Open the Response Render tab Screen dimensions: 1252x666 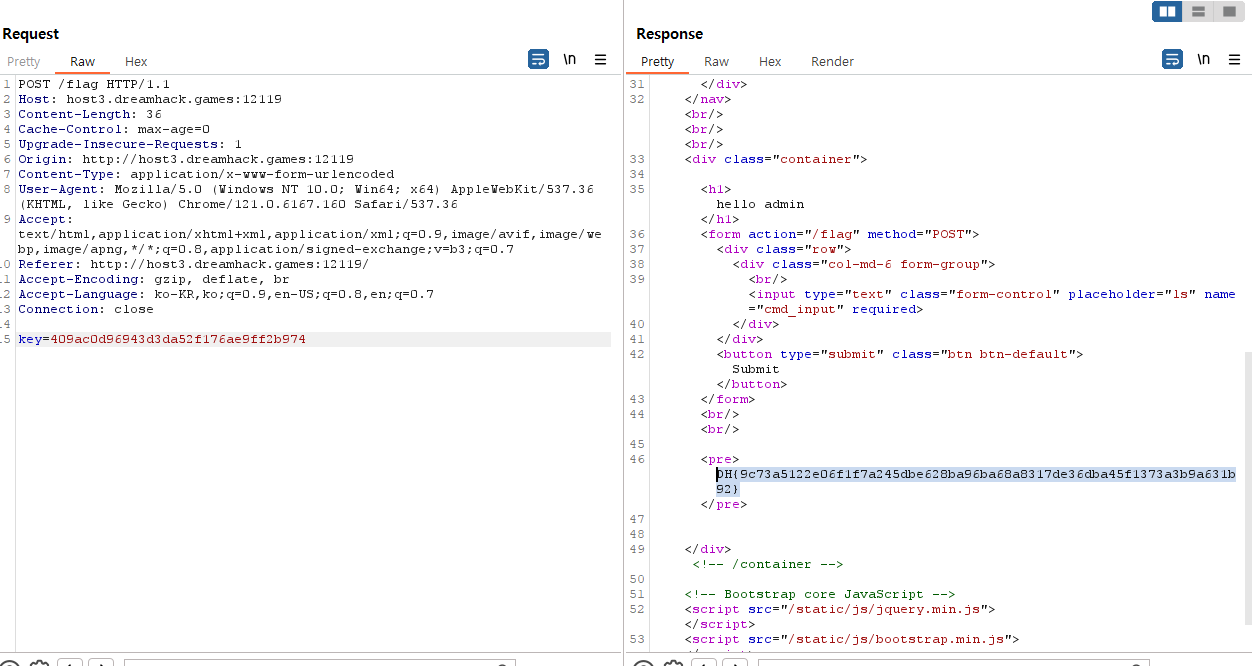click(832, 62)
